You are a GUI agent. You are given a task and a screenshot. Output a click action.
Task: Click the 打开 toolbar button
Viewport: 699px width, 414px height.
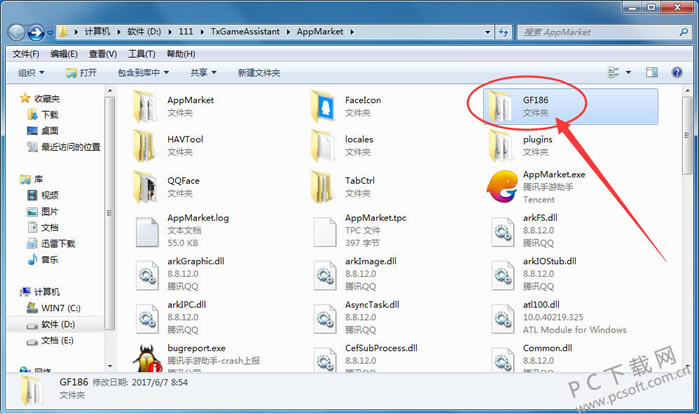pos(81,73)
